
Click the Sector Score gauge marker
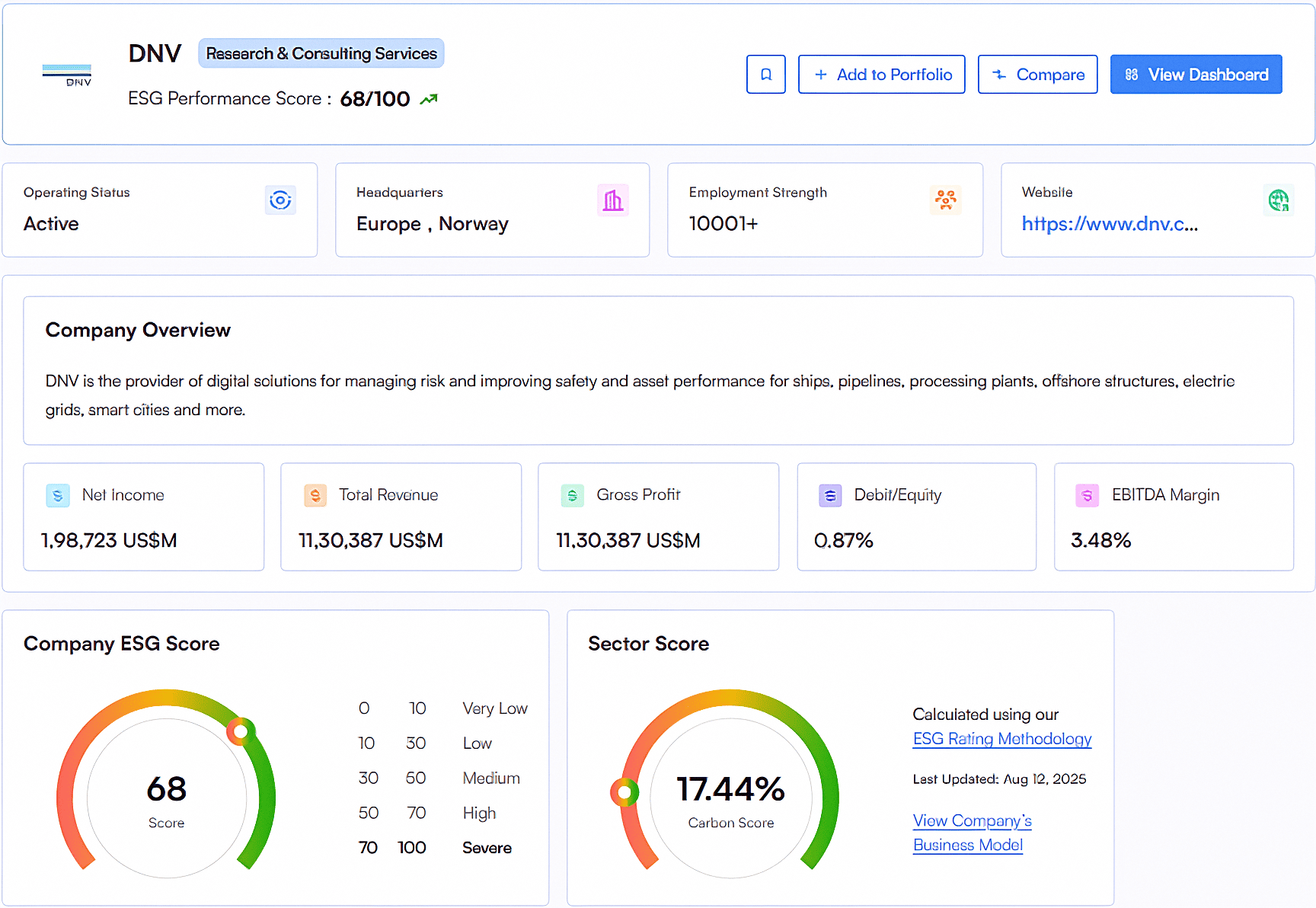point(624,792)
